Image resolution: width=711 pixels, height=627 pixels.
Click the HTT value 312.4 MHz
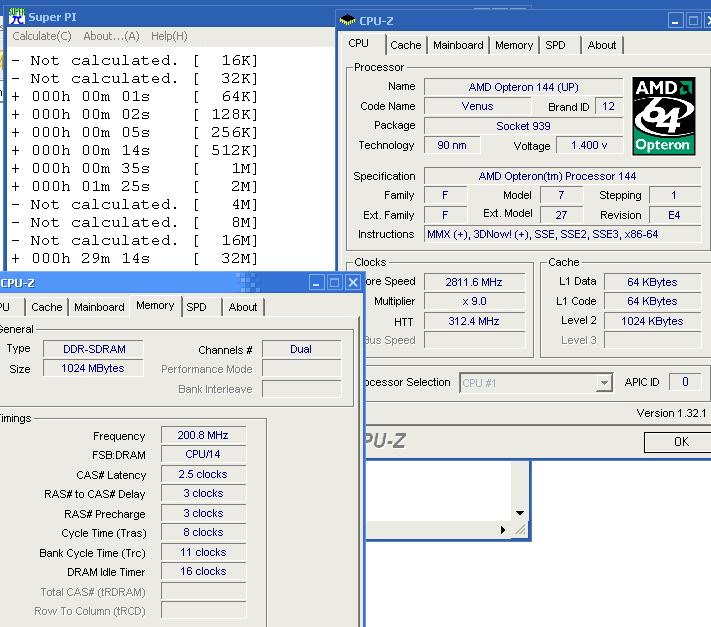(474, 321)
